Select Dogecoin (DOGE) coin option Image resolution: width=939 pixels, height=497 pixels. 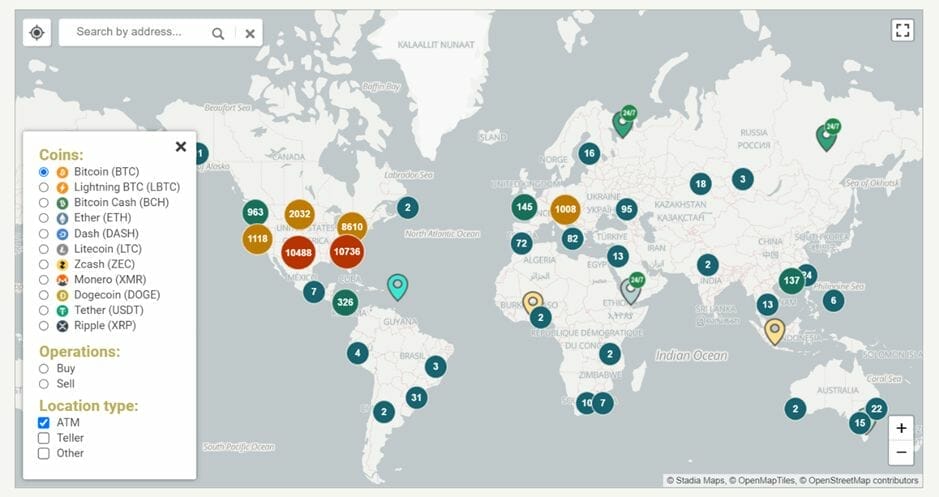coord(44,295)
